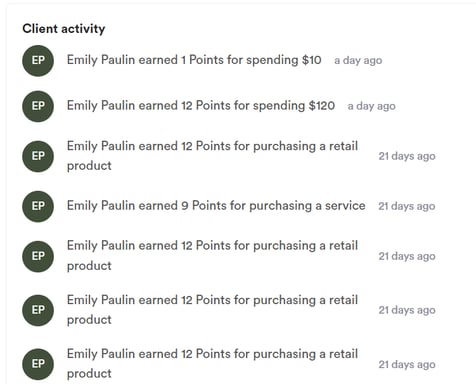Click the 'Client activity' heading
Screen dimensions: 476x384
64,29
